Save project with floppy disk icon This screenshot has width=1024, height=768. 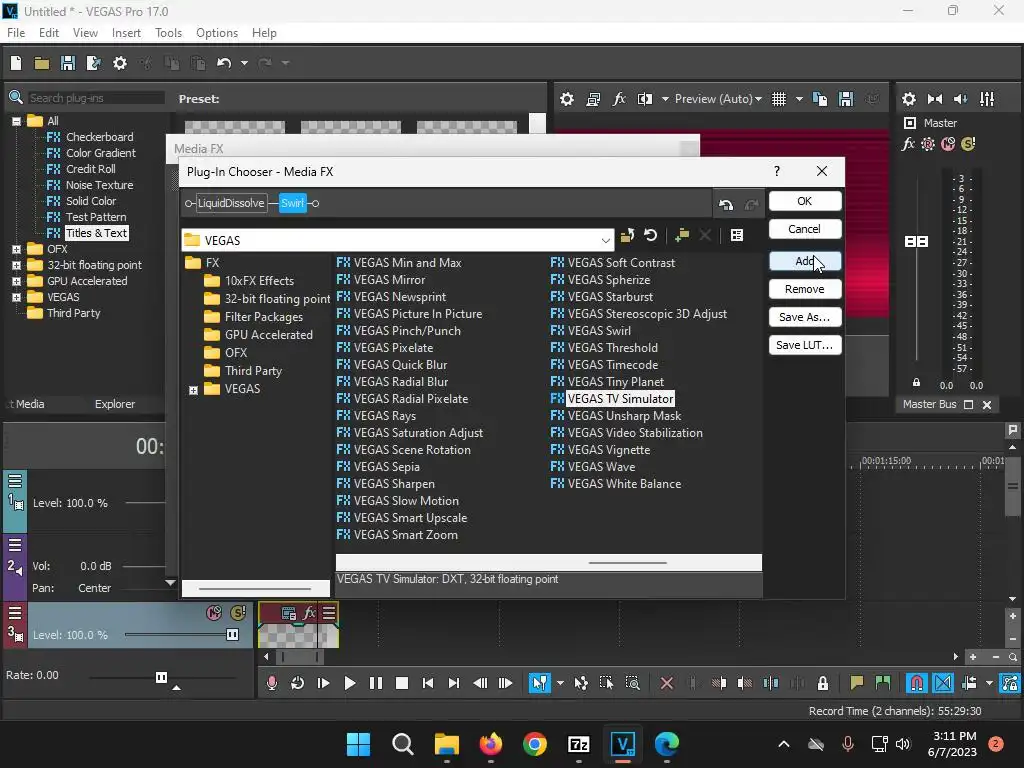[x=67, y=63]
